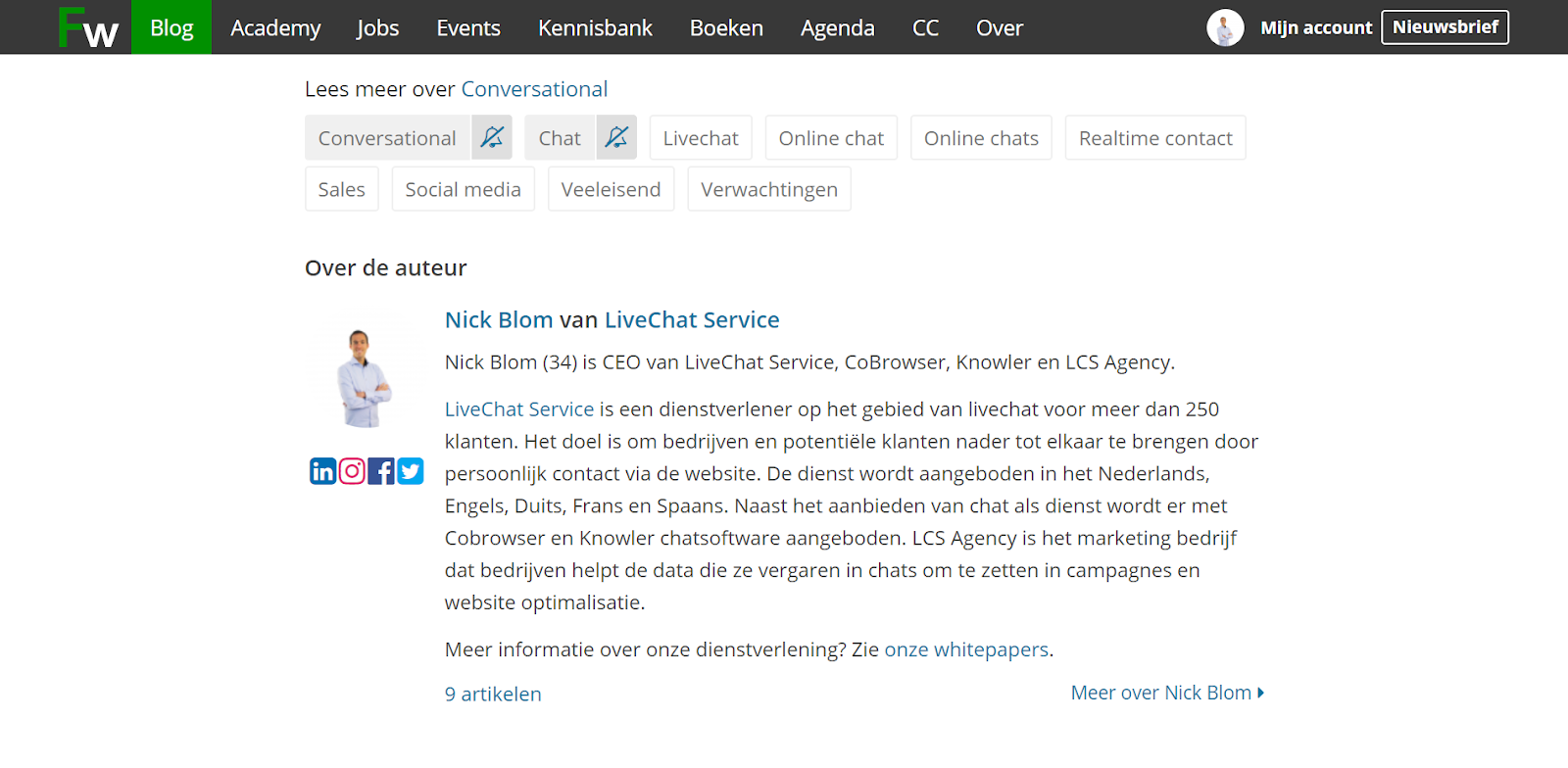Select Boeken in top navigation
The image size is (1568, 768).
click(x=726, y=27)
